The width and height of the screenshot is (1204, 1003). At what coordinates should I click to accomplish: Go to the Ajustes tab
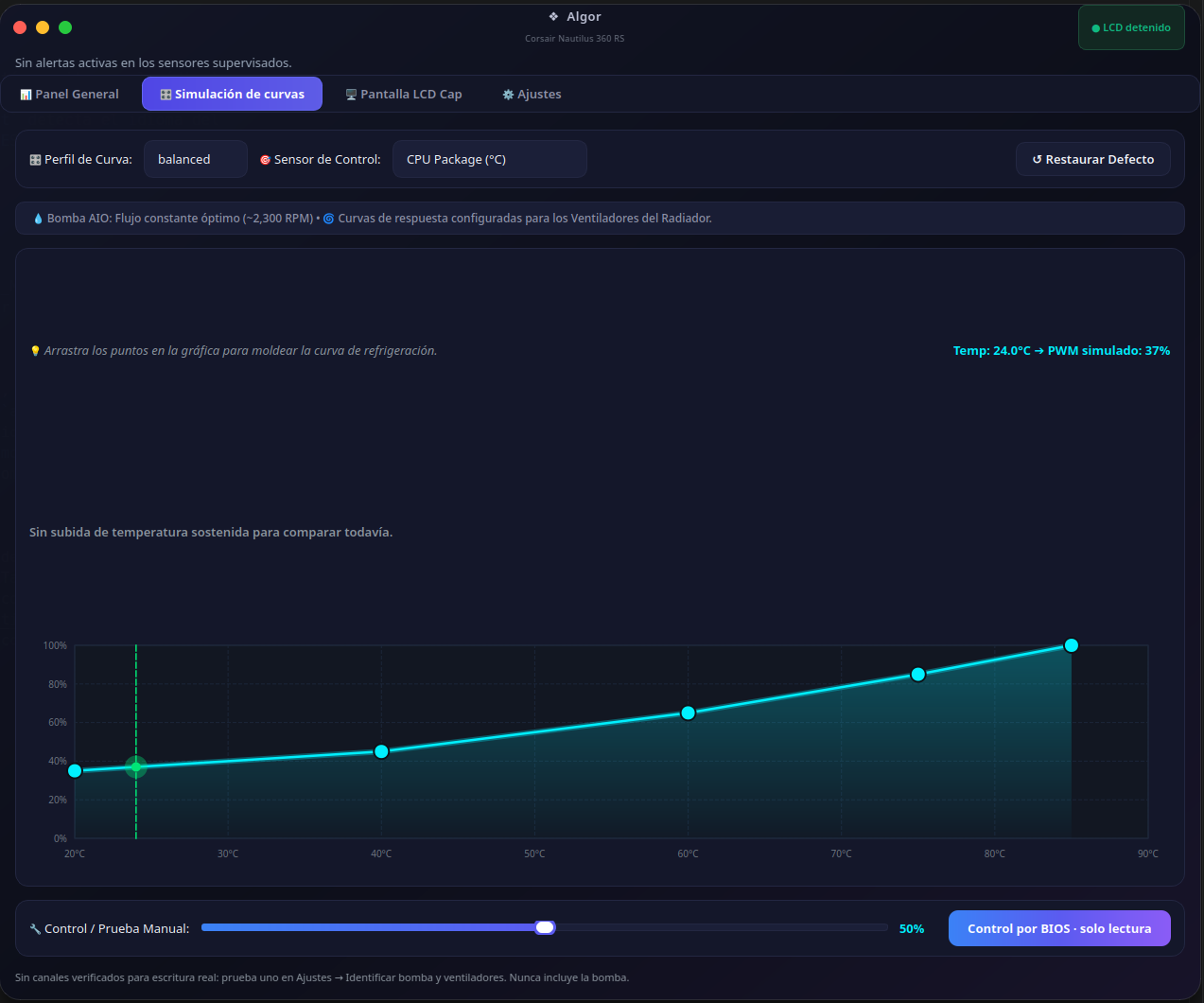[x=532, y=94]
